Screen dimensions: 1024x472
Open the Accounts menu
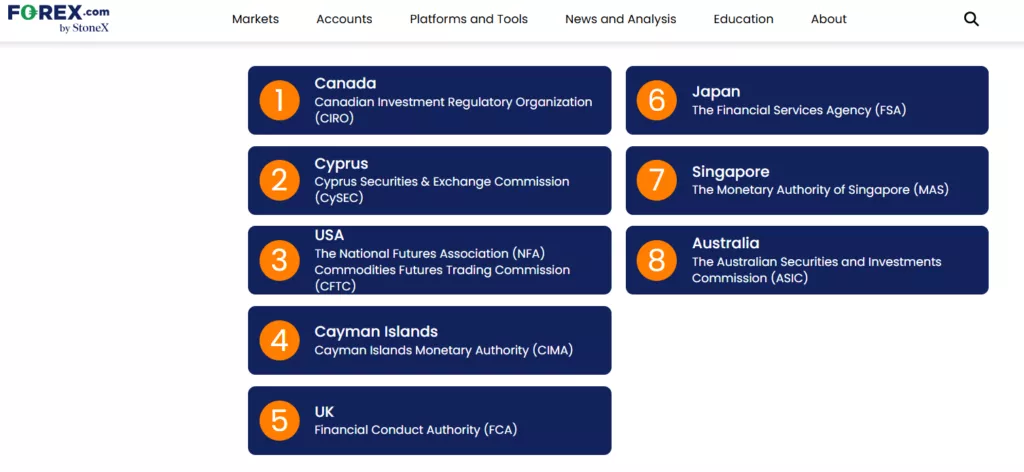click(344, 19)
